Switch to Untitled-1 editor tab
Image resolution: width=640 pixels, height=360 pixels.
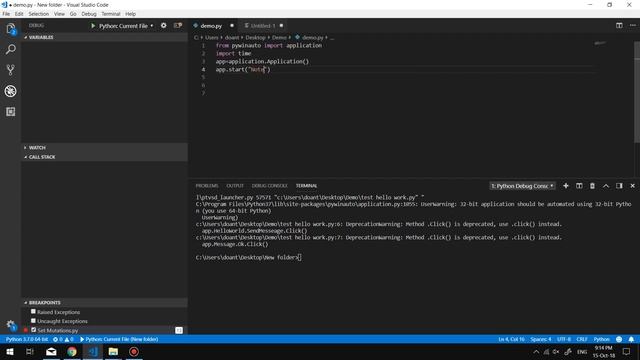click(264, 26)
